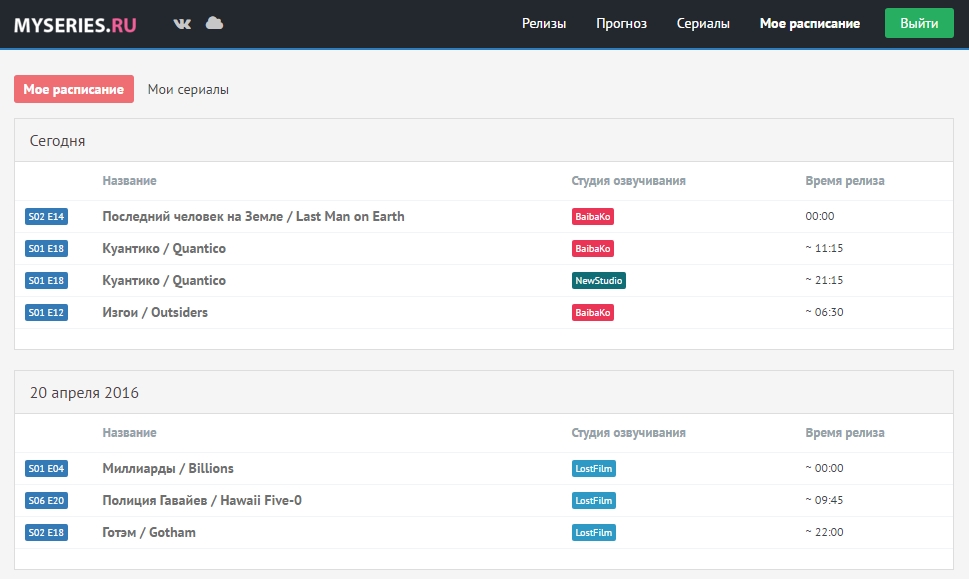Open the Готэм / Gotham link
The image size is (969, 579).
pyautogui.click(x=149, y=532)
